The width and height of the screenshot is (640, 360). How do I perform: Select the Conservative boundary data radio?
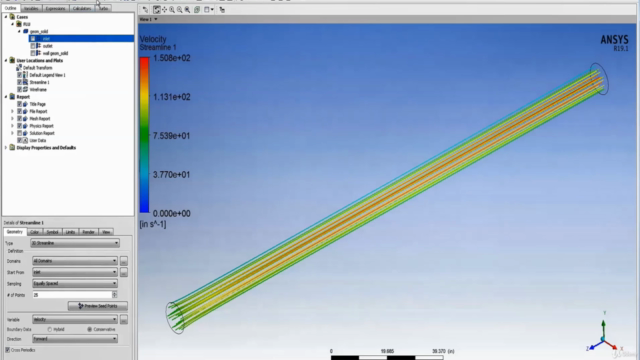coord(89,329)
